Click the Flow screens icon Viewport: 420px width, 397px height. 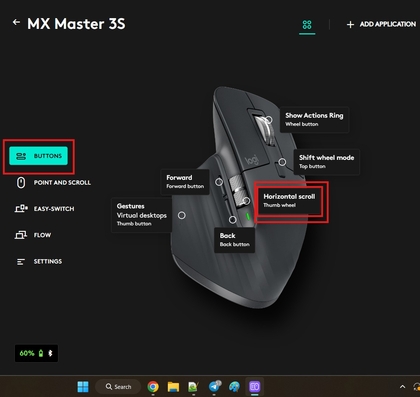pos(21,235)
